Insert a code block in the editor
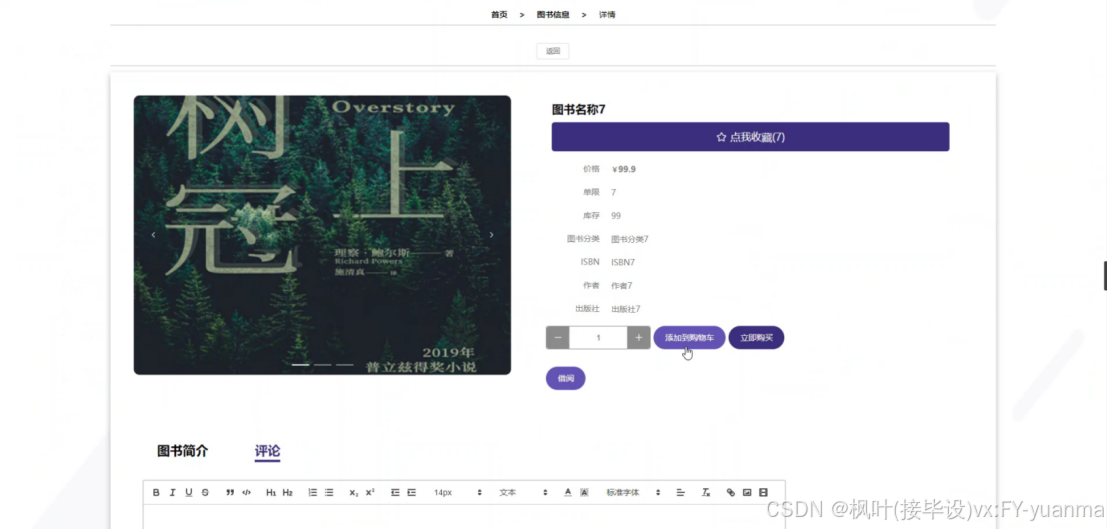The height and width of the screenshot is (529, 1108). point(246,492)
